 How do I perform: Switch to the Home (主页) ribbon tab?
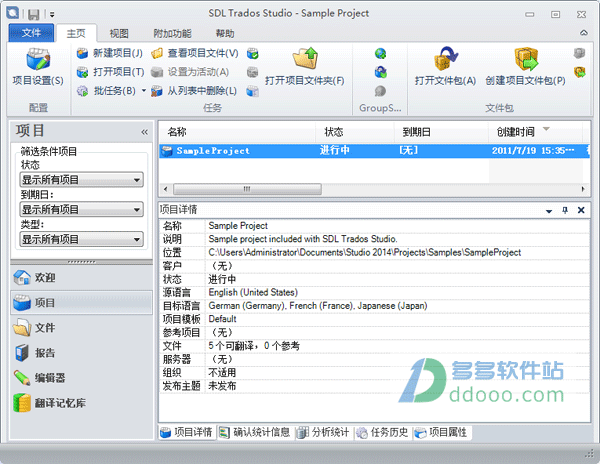[x=76, y=34]
